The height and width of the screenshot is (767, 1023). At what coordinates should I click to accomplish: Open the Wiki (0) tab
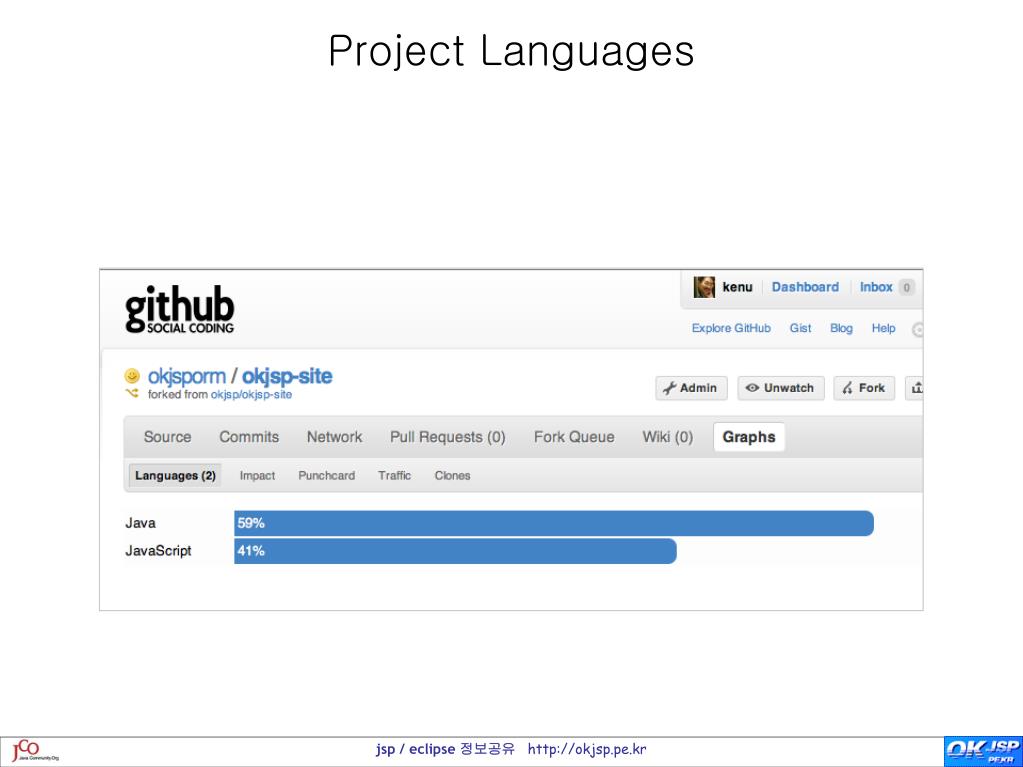[667, 437]
